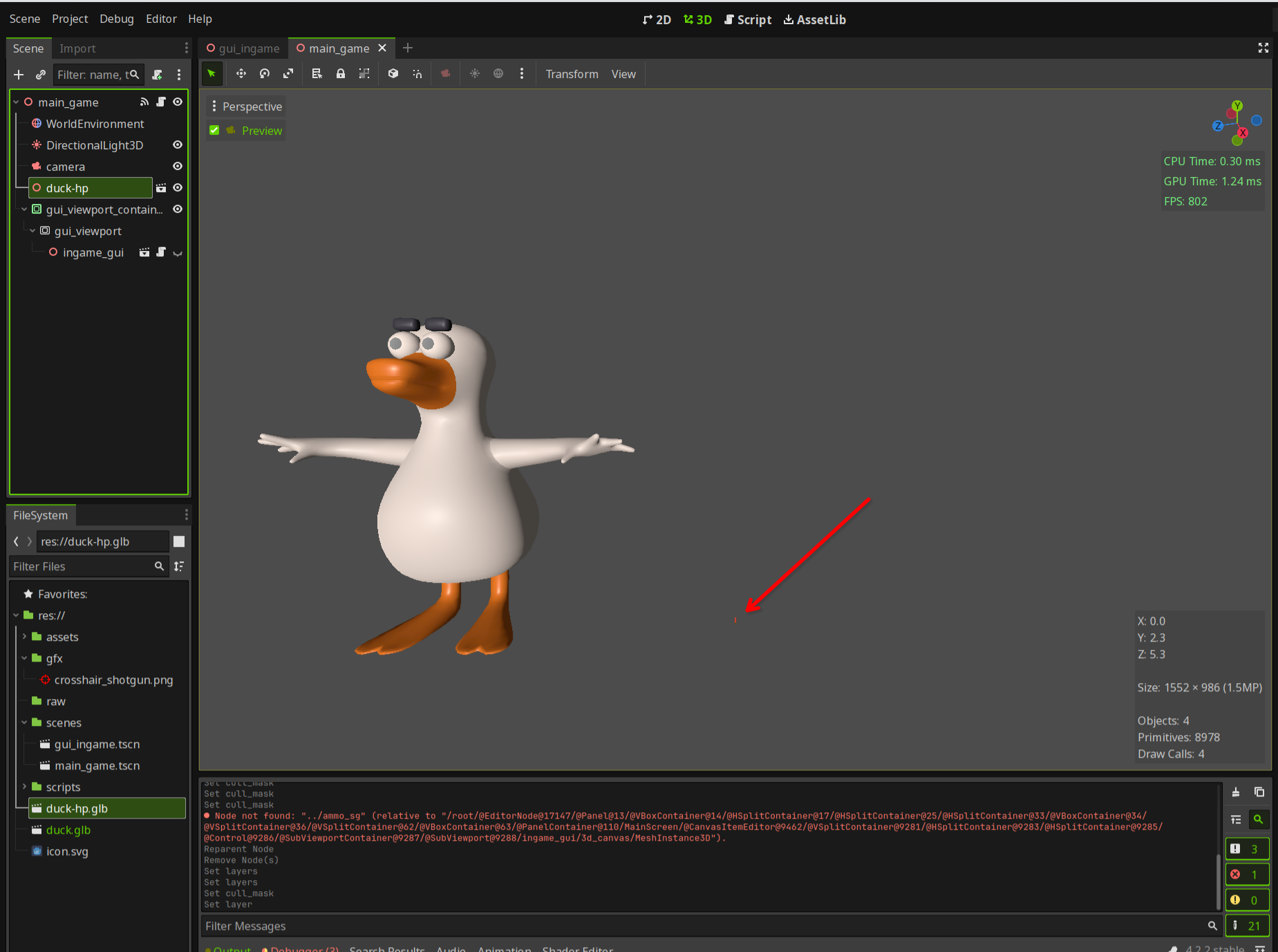Clear the output log with the broom icon
The height and width of the screenshot is (952, 1278).
click(1236, 792)
